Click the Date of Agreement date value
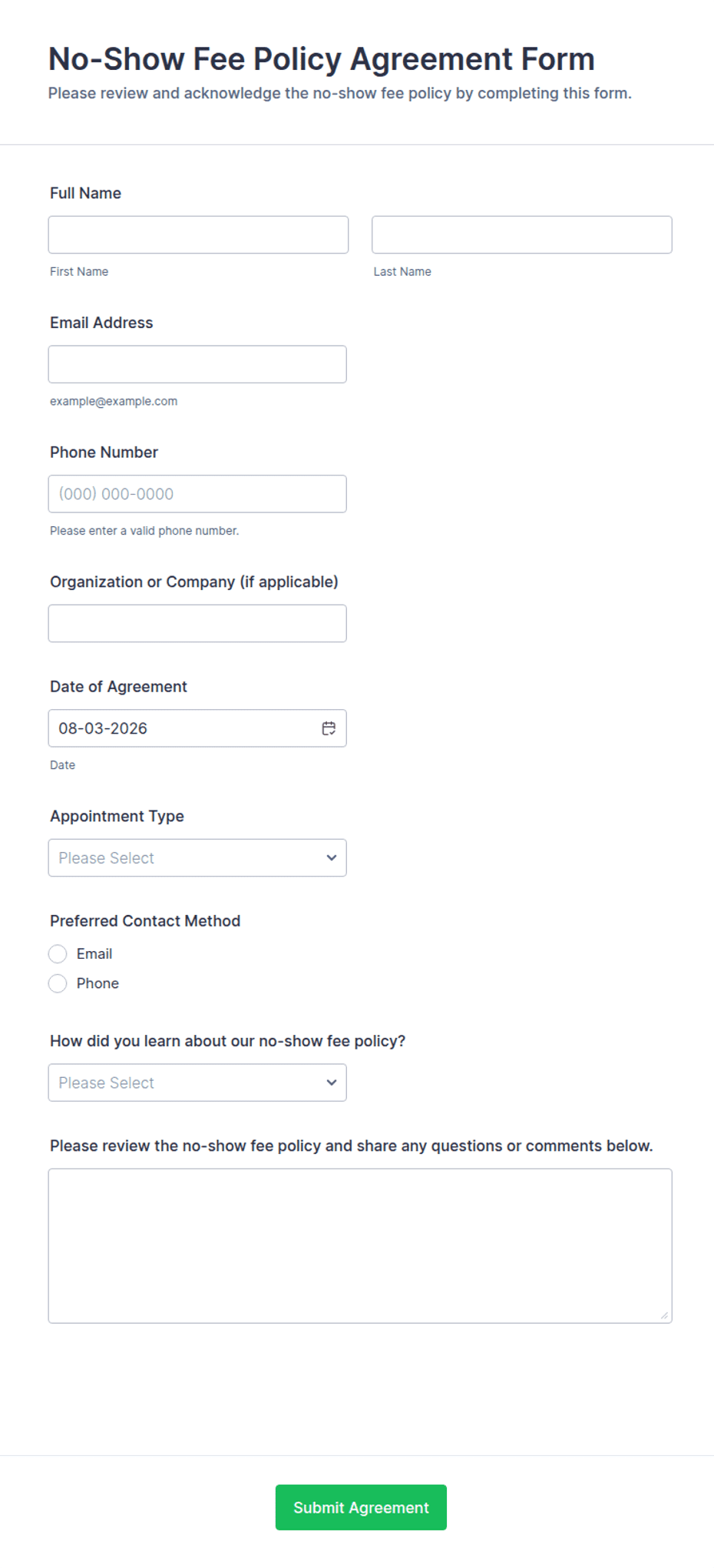 [x=103, y=728]
